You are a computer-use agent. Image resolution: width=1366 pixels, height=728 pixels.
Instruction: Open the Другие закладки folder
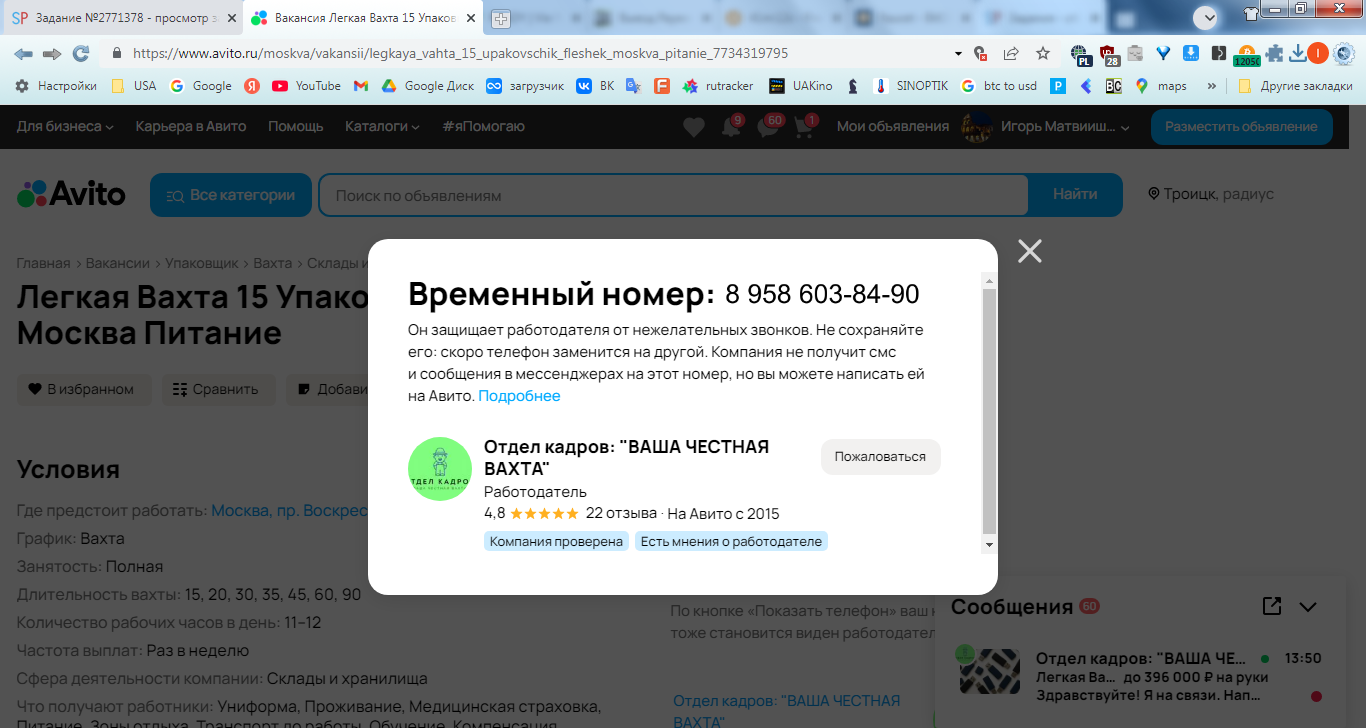coord(1294,86)
